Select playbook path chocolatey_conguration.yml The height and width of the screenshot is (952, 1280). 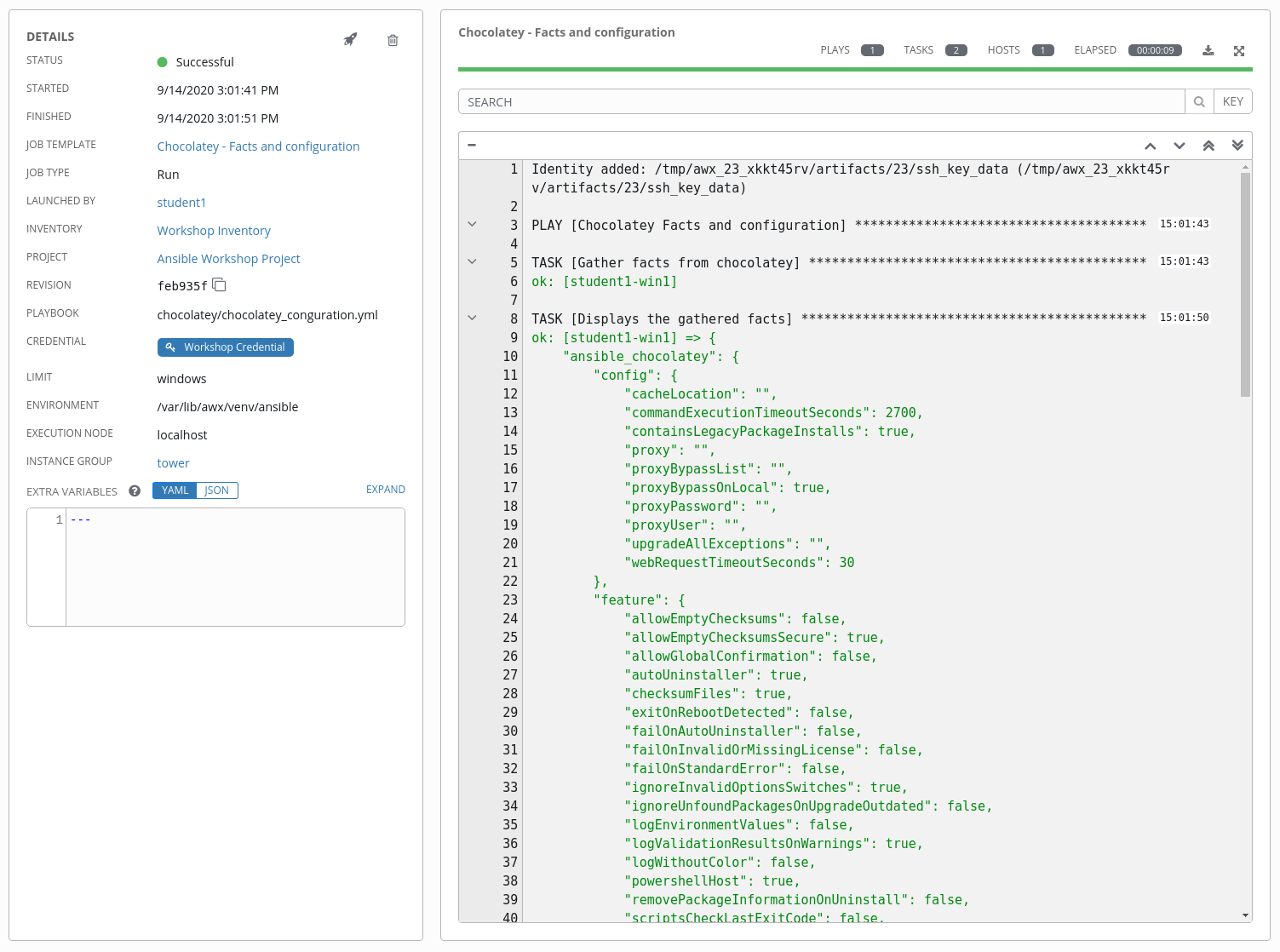pos(267,315)
